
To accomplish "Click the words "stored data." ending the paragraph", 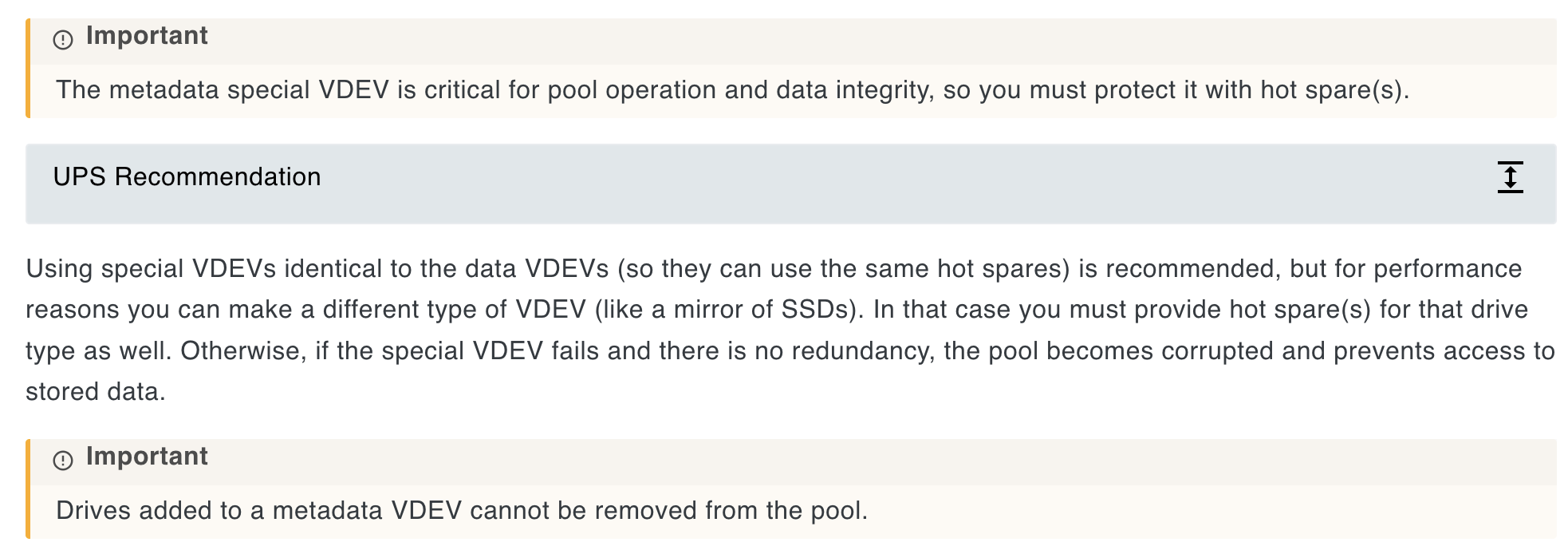I will click(96, 392).
